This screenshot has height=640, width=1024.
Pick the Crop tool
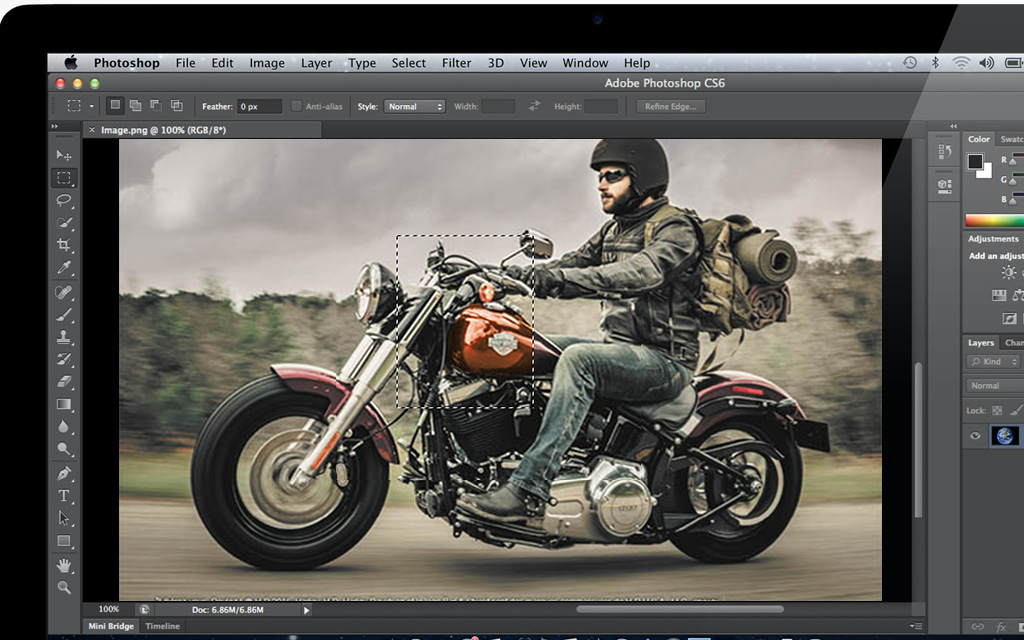pyautogui.click(x=64, y=245)
